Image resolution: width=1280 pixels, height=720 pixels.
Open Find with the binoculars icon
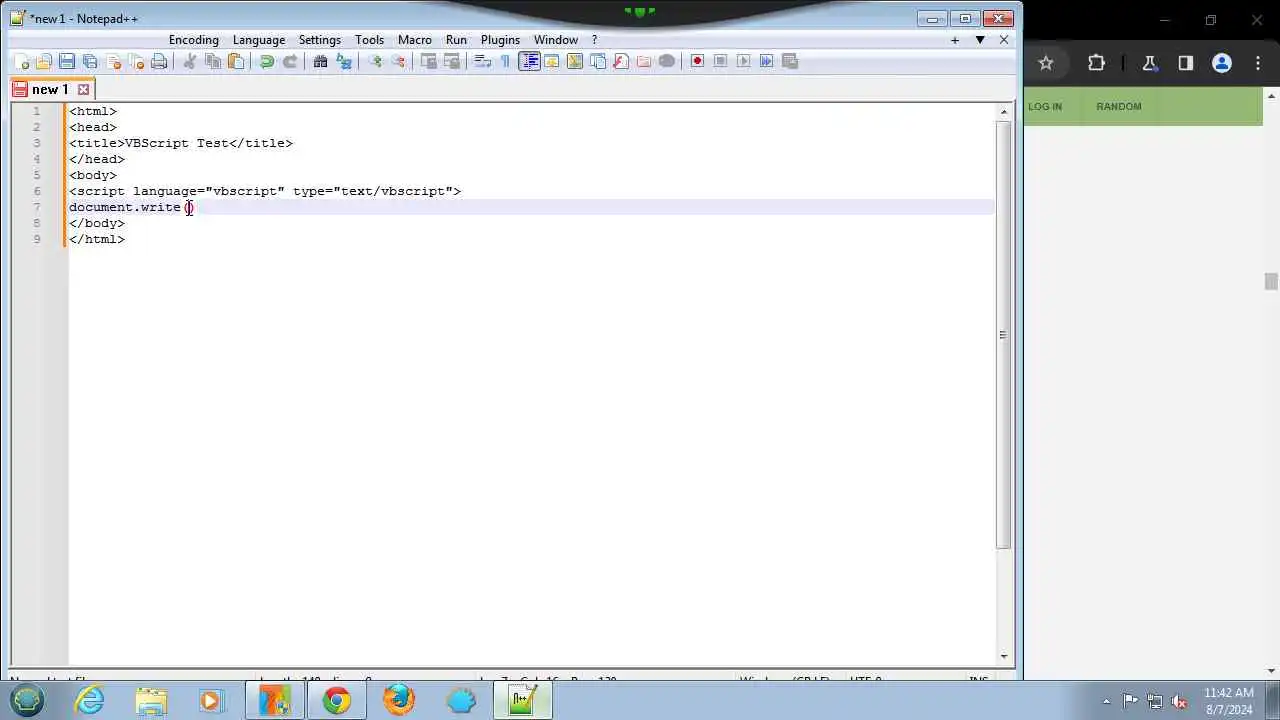320,61
